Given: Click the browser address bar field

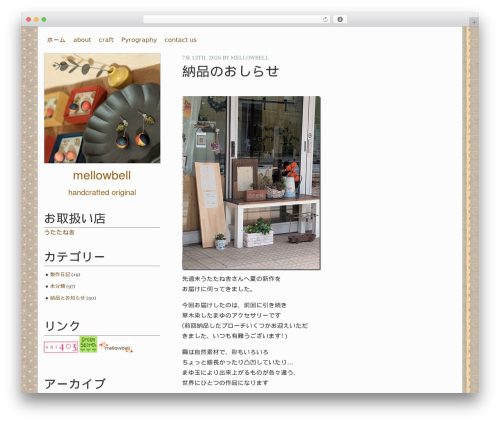Looking at the screenshot, I should coord(237,19).
